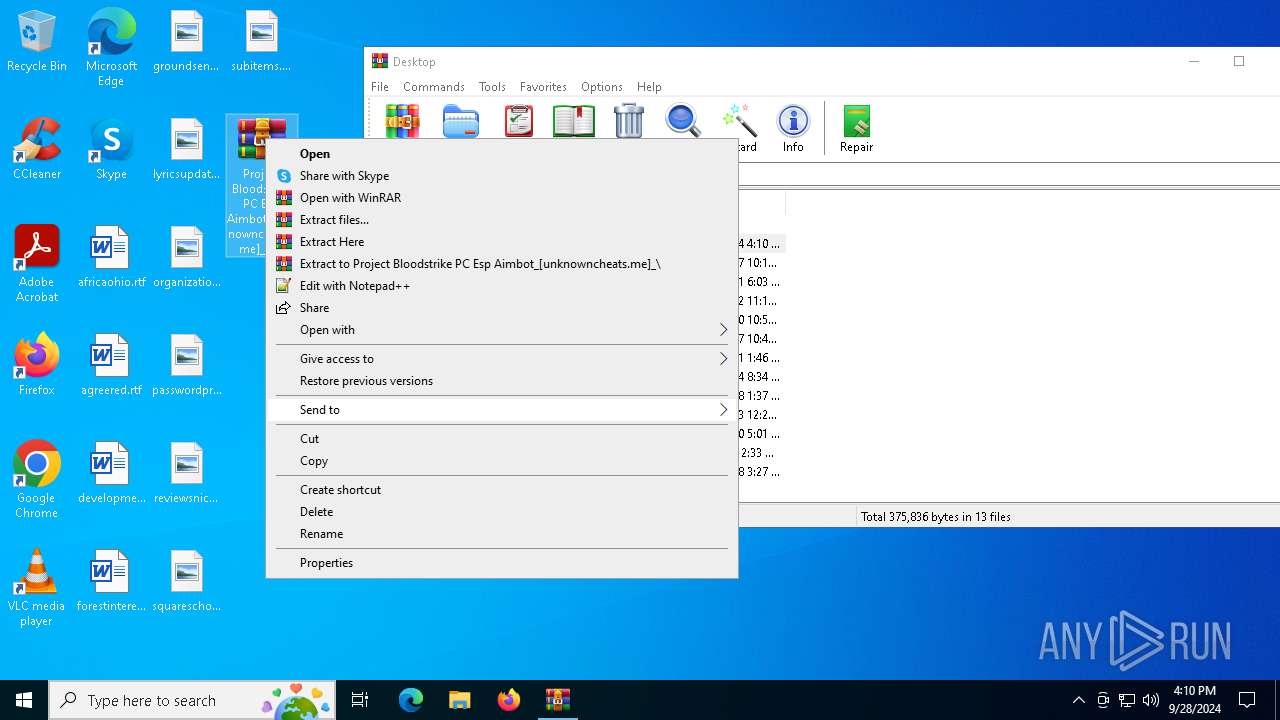The height and width of the screenshot is (720, 1280).
Task: Expand the Give access to submenu
Action: click(502, 359)
